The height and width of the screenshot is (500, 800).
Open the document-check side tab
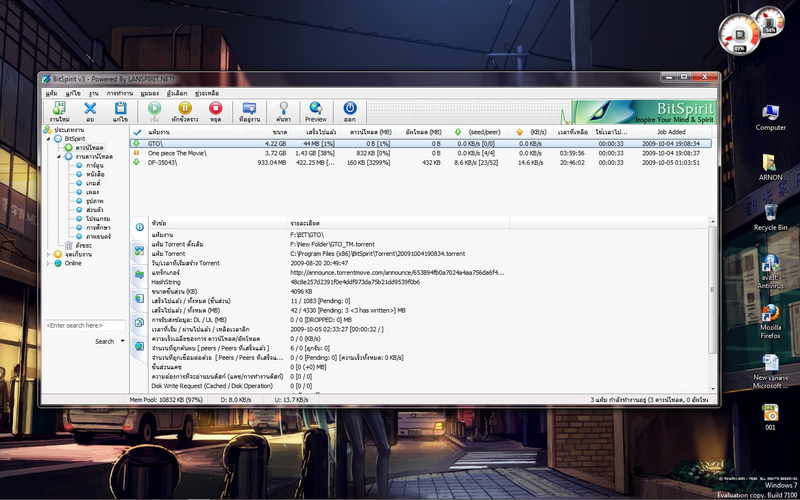click(139, 322)
